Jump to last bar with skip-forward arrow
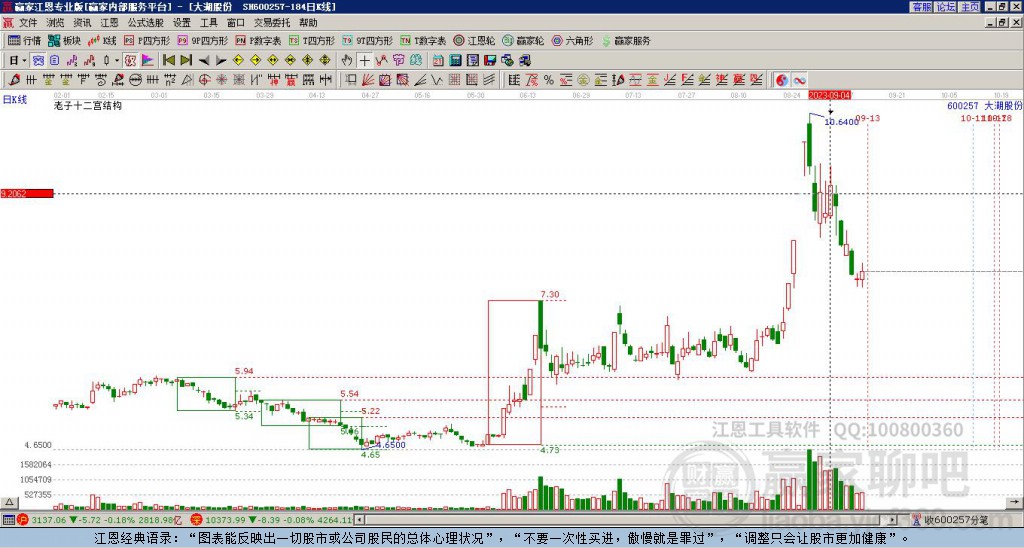Viewport: 1024px width, 548px height. (186, 60)
